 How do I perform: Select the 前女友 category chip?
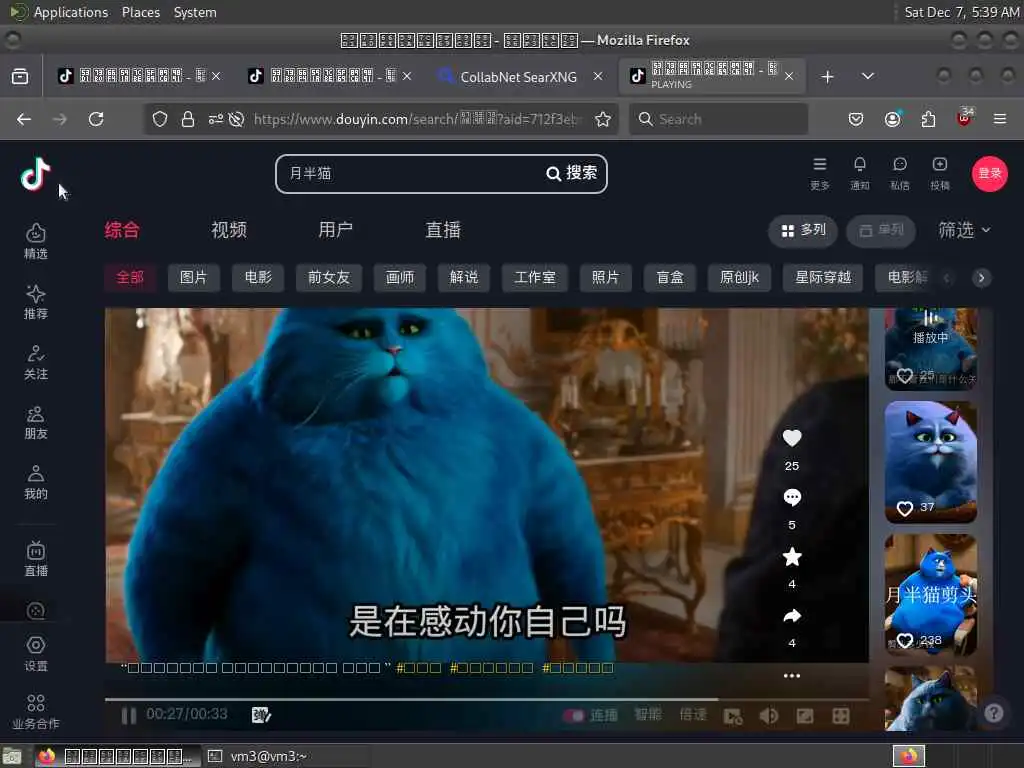329,278
